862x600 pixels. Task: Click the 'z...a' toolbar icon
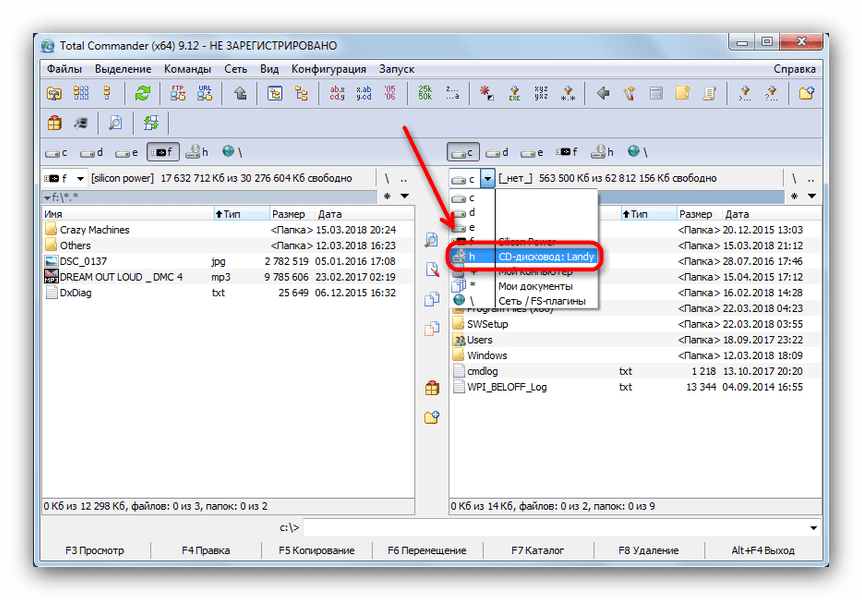point(452,93)
